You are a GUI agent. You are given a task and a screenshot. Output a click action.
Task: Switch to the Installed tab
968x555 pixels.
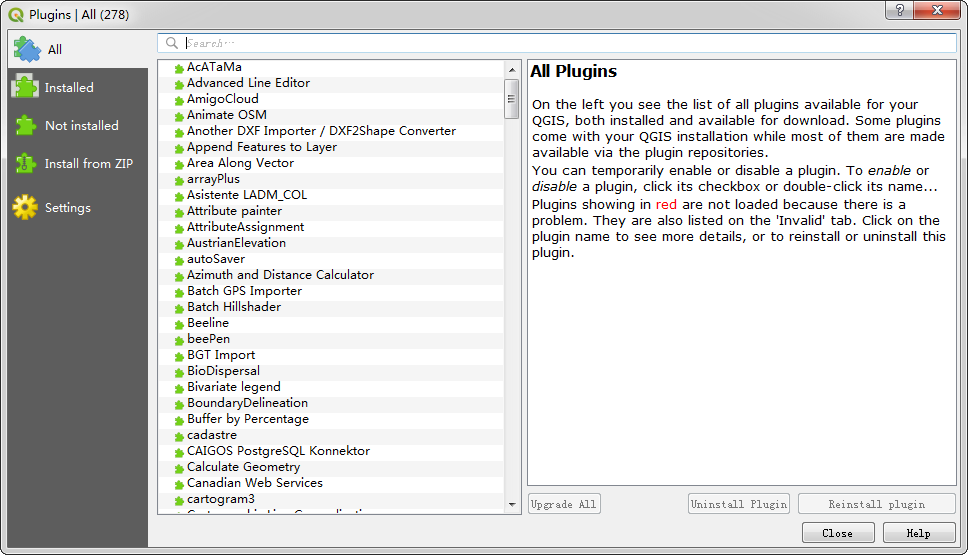pos(78,88)
